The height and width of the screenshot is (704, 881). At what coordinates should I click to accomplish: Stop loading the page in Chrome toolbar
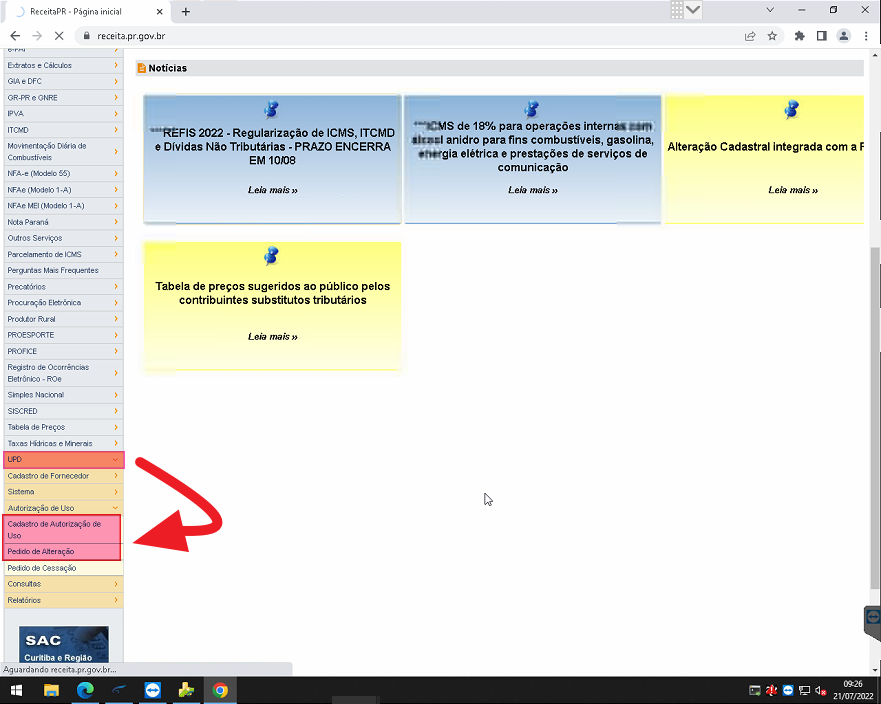tap(60, 36)
